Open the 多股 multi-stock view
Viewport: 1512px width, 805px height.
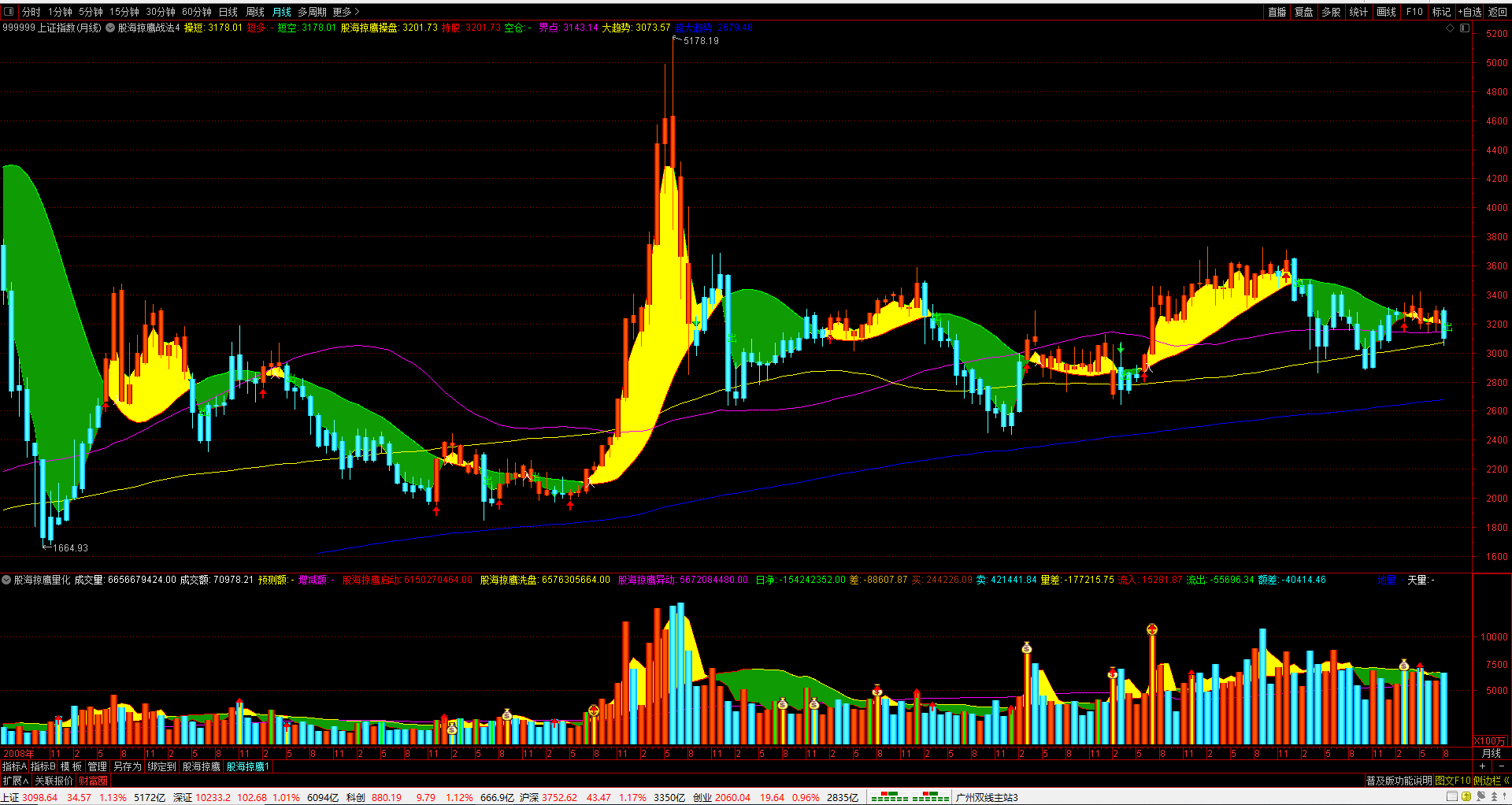pos(1331,12)
